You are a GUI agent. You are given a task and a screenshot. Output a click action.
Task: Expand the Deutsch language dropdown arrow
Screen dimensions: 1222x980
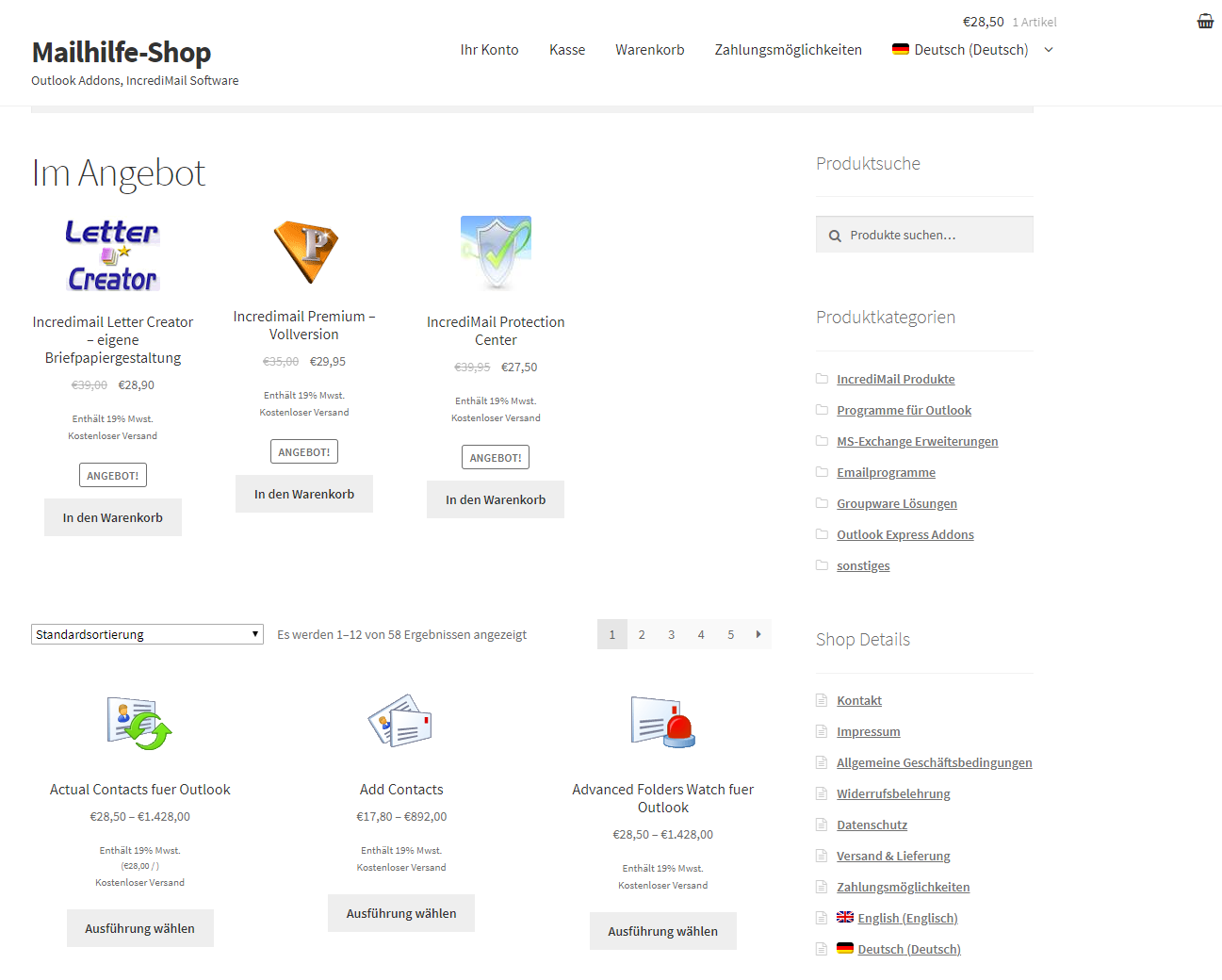pos(1049,50)
